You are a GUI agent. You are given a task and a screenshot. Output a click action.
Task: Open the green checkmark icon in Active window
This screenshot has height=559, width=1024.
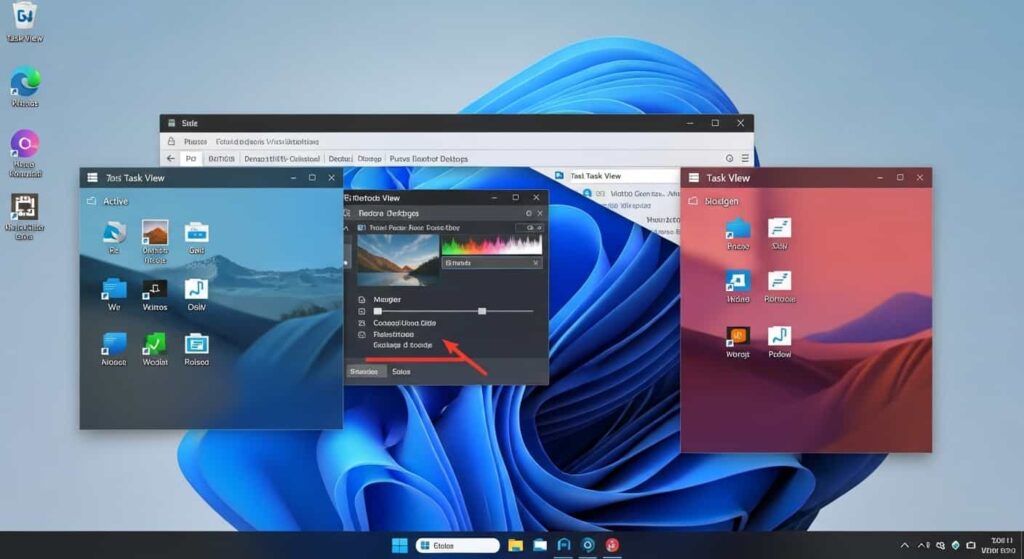(x=155, y=344)
